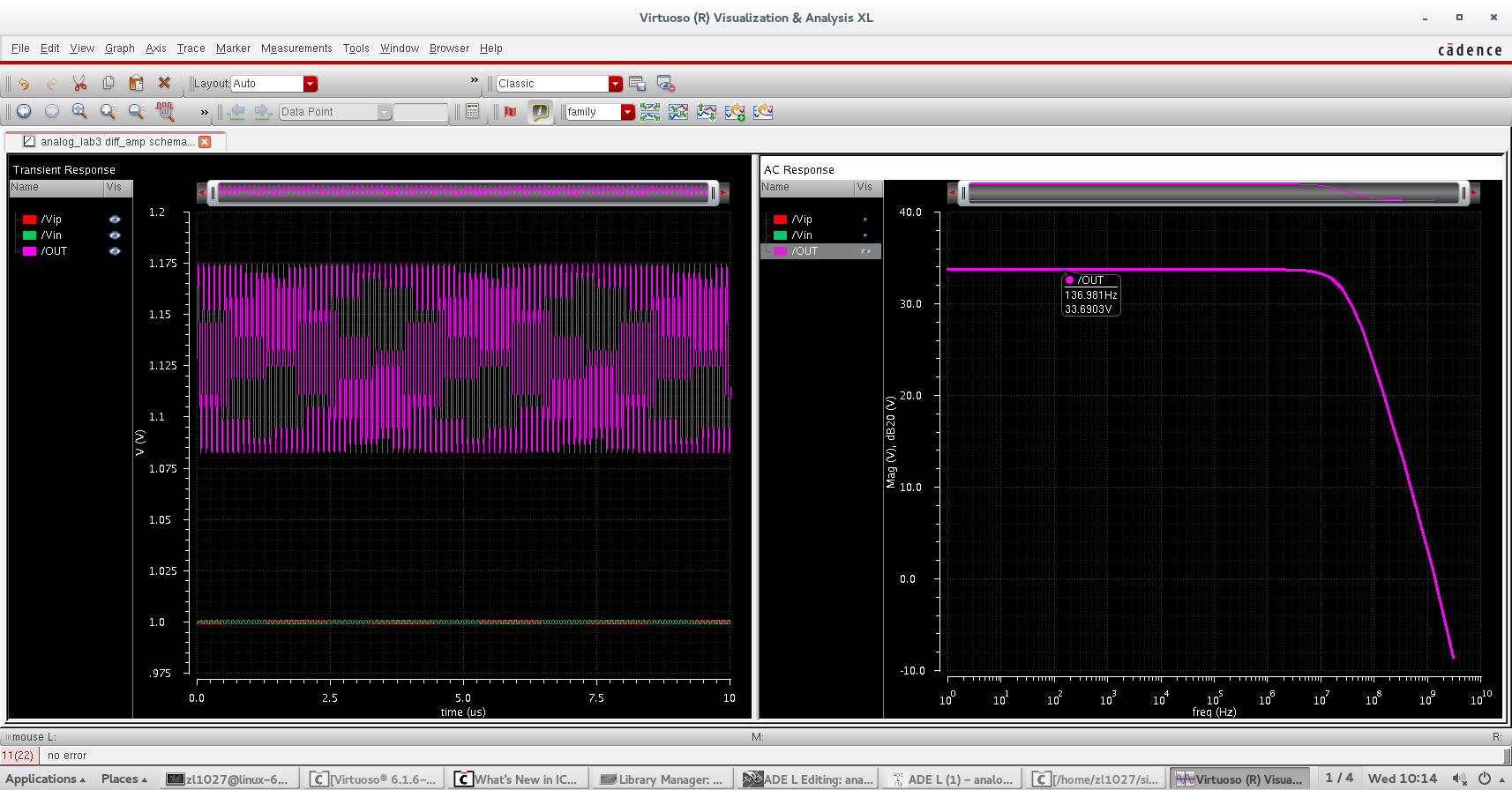Click magenta /OUT swatch in Transient legend
This screenshot has height=790, width=1512.
click(29, 251)
